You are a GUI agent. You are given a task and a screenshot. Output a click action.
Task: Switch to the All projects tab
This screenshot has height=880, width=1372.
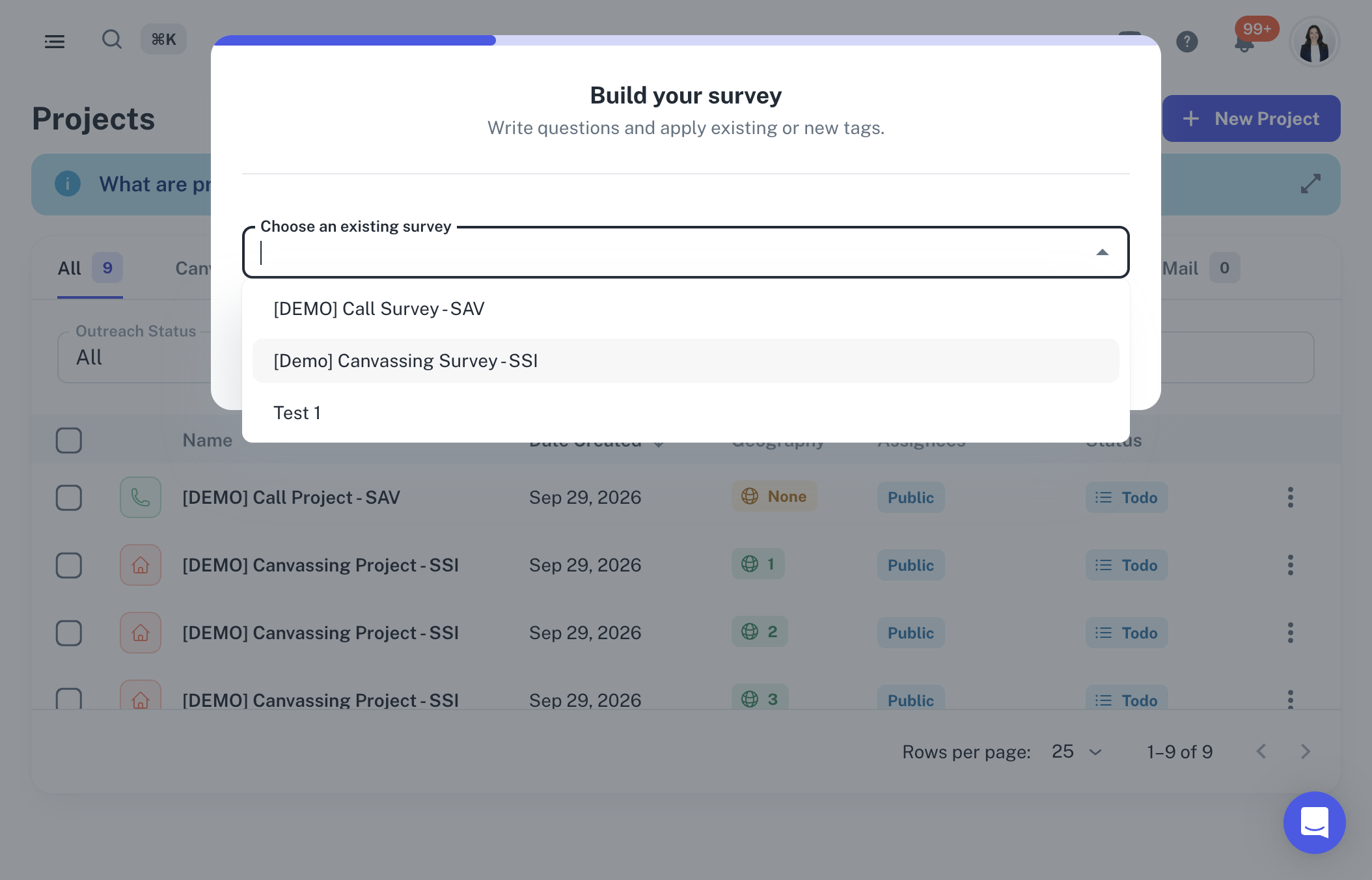90,268
